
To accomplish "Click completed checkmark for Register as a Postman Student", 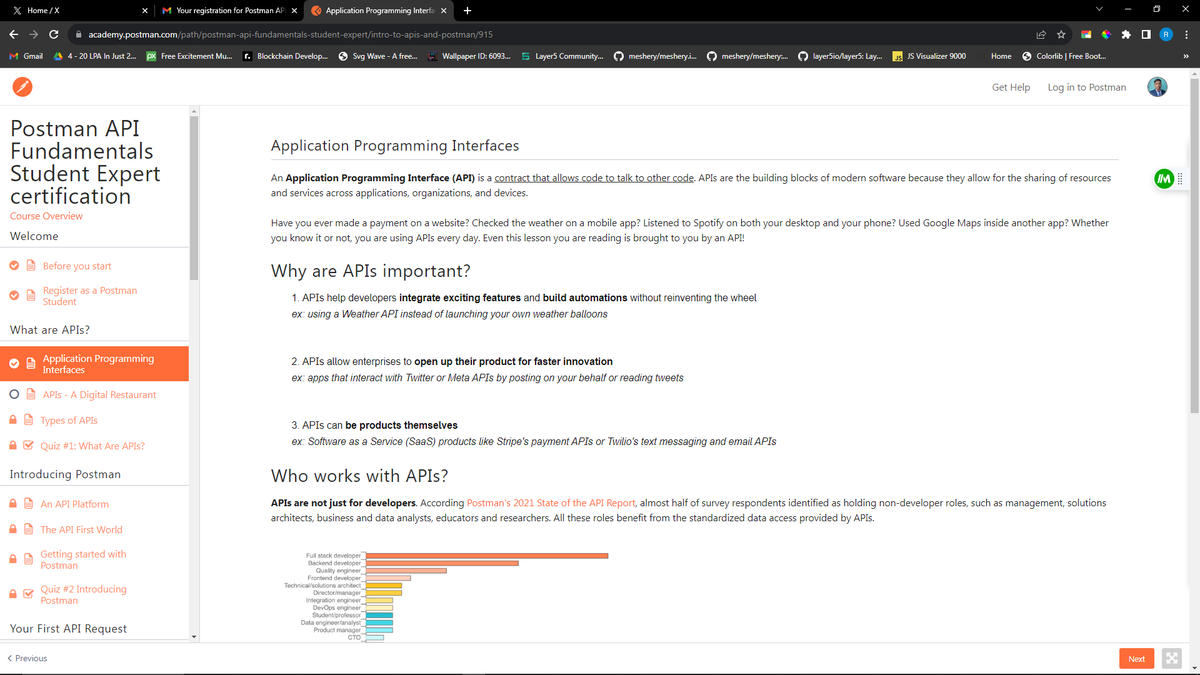I will click(x=14, y=296).
